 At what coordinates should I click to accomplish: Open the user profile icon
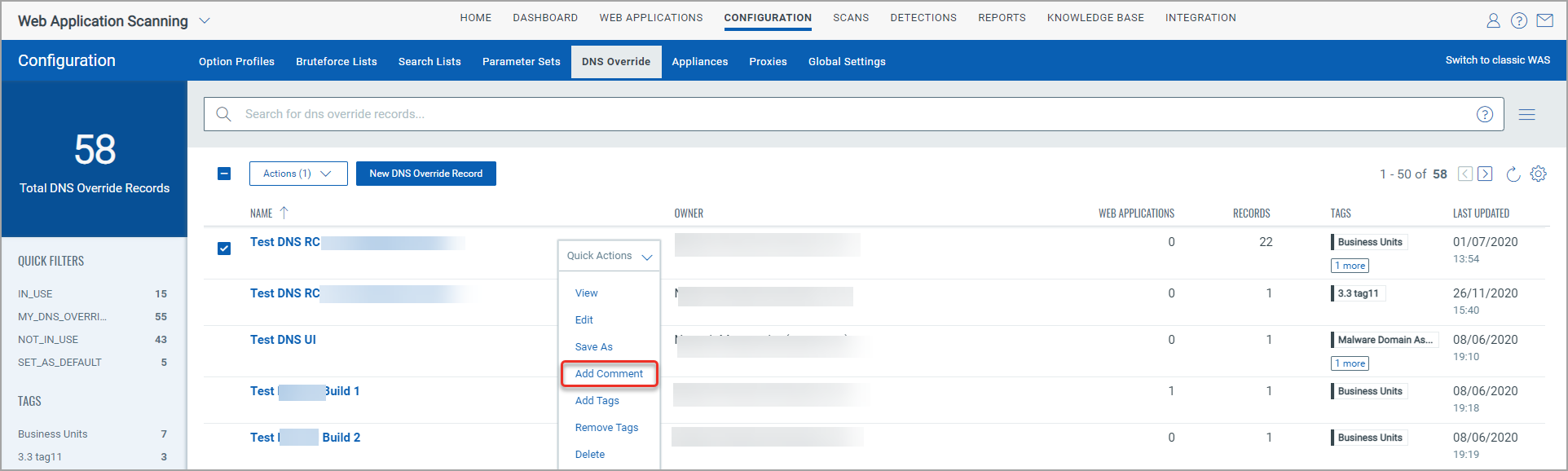tap(1493, 20)
